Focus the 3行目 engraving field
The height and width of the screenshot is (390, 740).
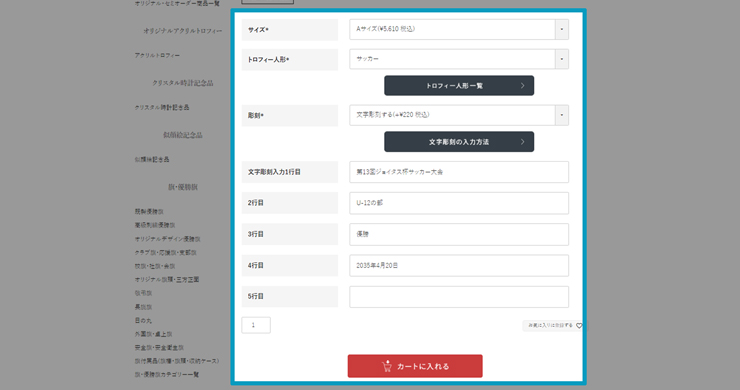(x=459, y=234)
